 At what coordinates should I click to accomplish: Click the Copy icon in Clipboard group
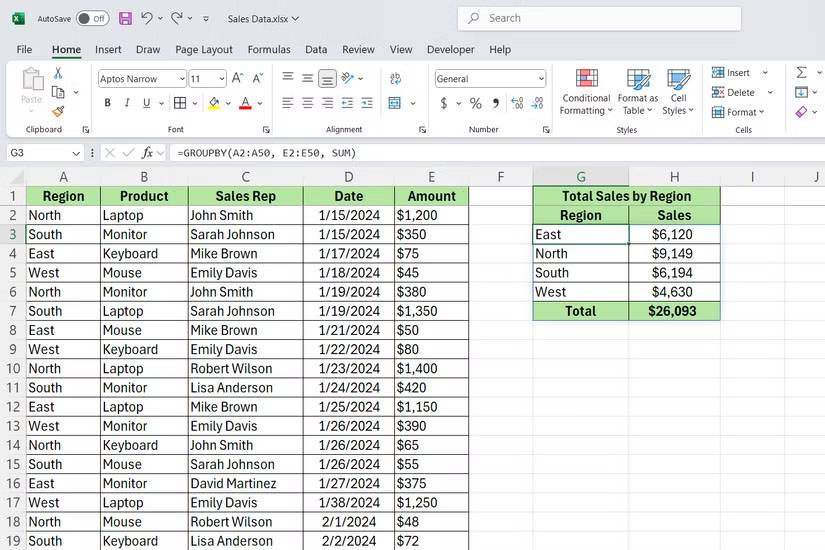(58, 93)
